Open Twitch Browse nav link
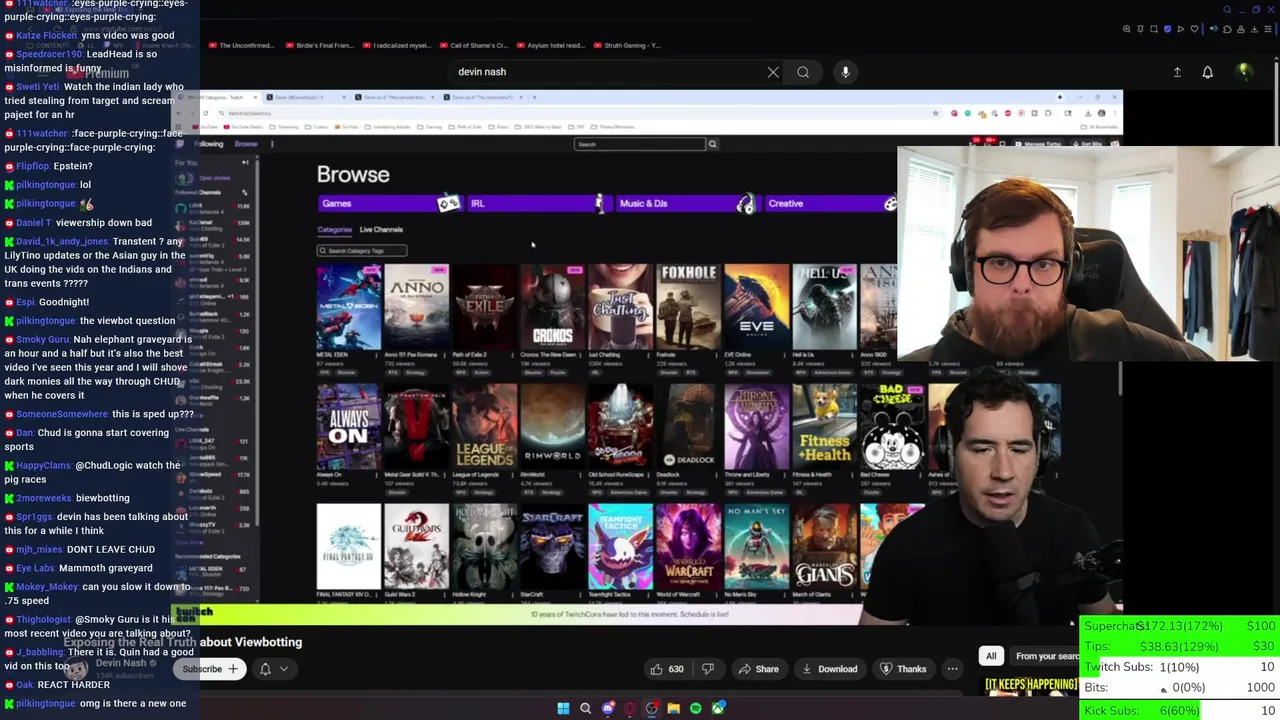Image resolution: width=1280 pixels, height=720 pixels. click(x=246, y=144)
